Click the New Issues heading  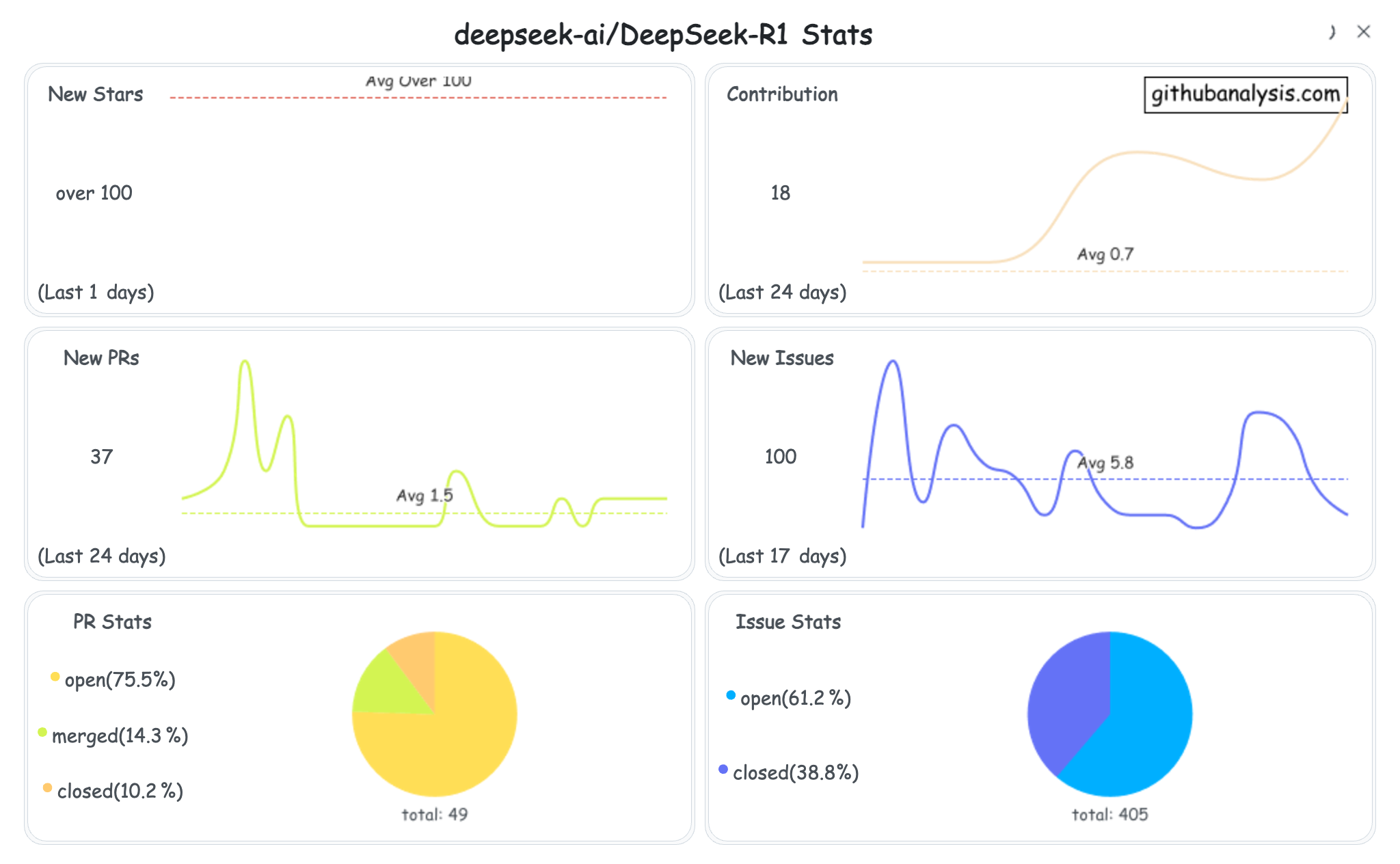782,358
